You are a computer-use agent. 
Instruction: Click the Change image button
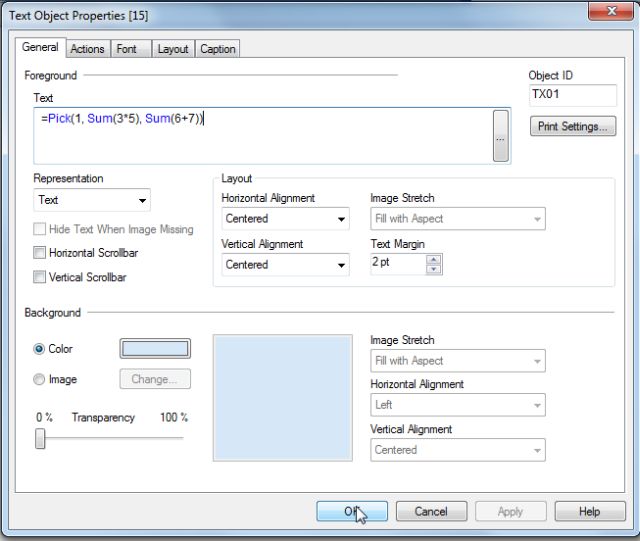click(155, 379)
